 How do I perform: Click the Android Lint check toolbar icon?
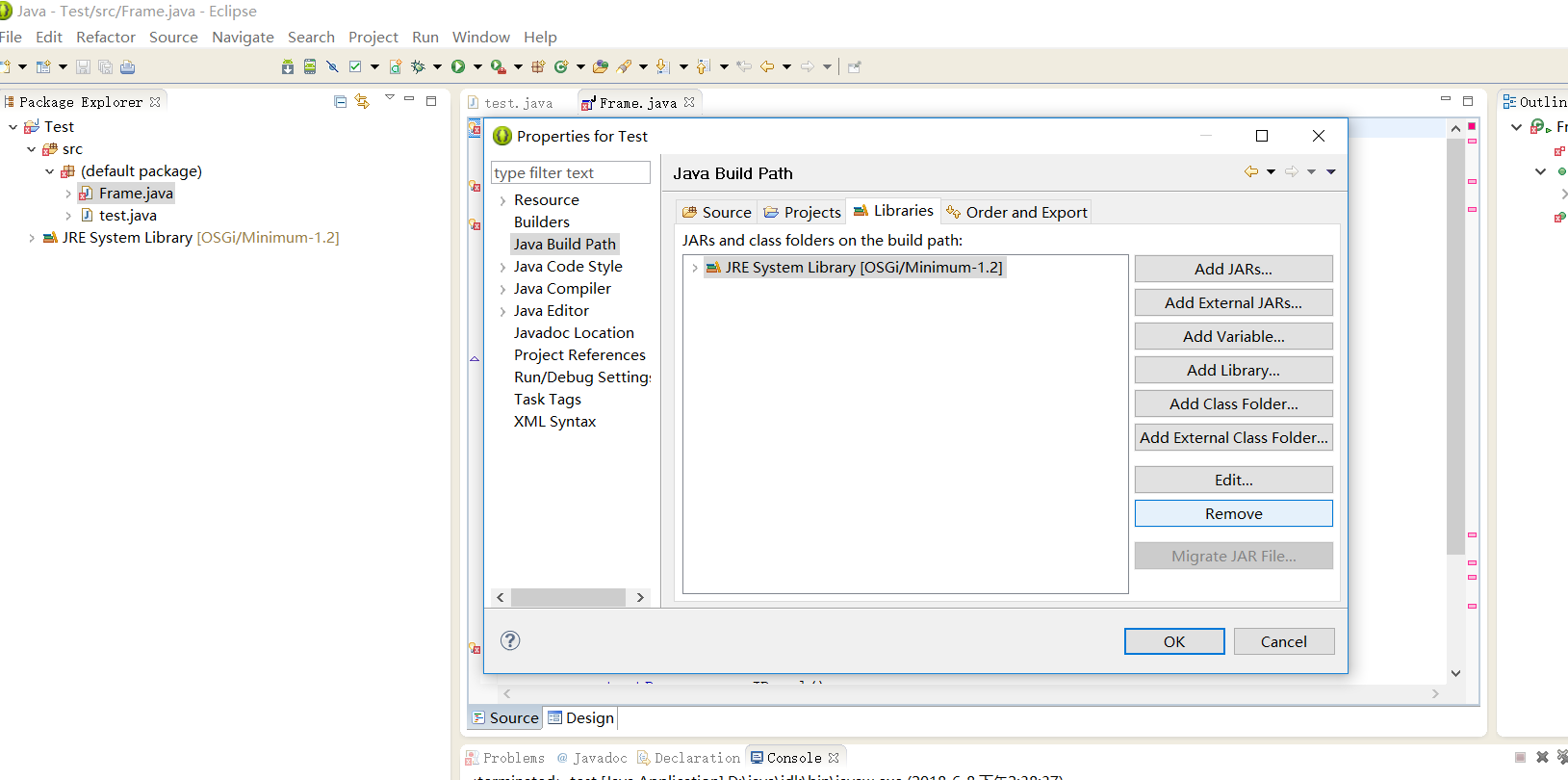355,66
